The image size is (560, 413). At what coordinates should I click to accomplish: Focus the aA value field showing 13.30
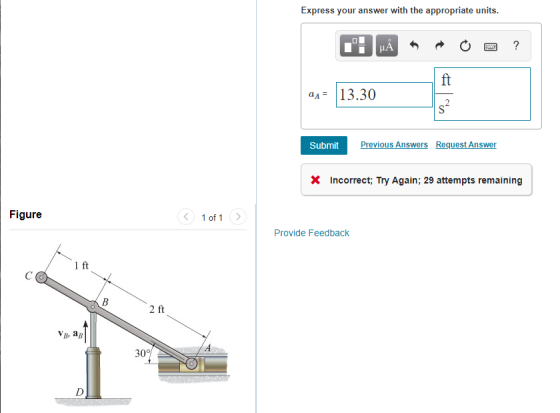pos(384,95)
